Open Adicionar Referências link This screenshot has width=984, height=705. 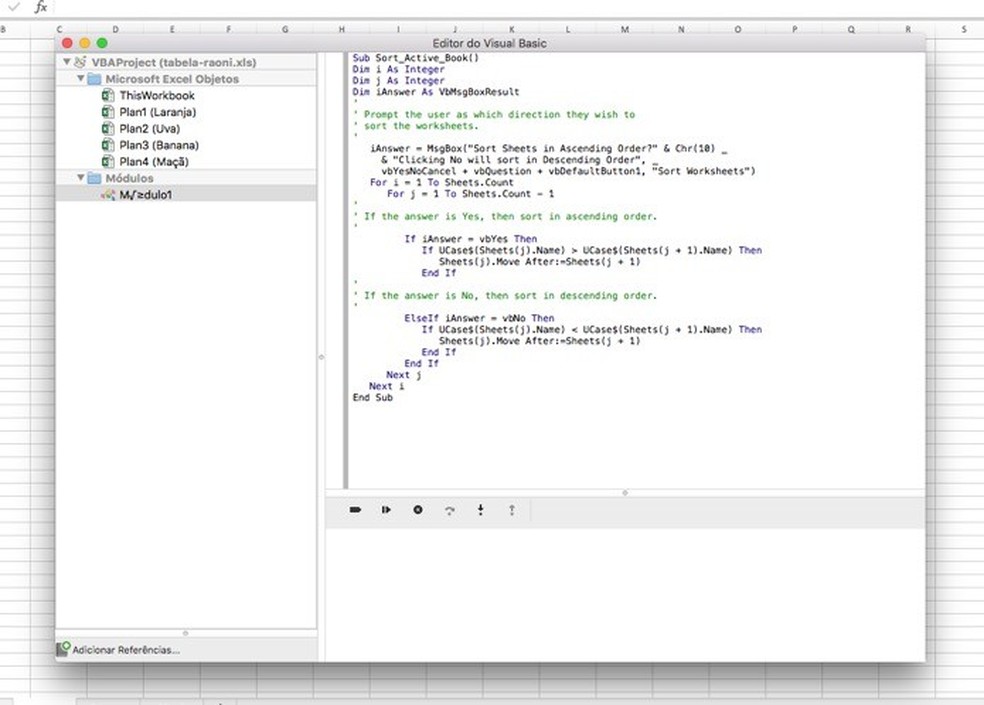pyautogui.click(x=126, y=650)
